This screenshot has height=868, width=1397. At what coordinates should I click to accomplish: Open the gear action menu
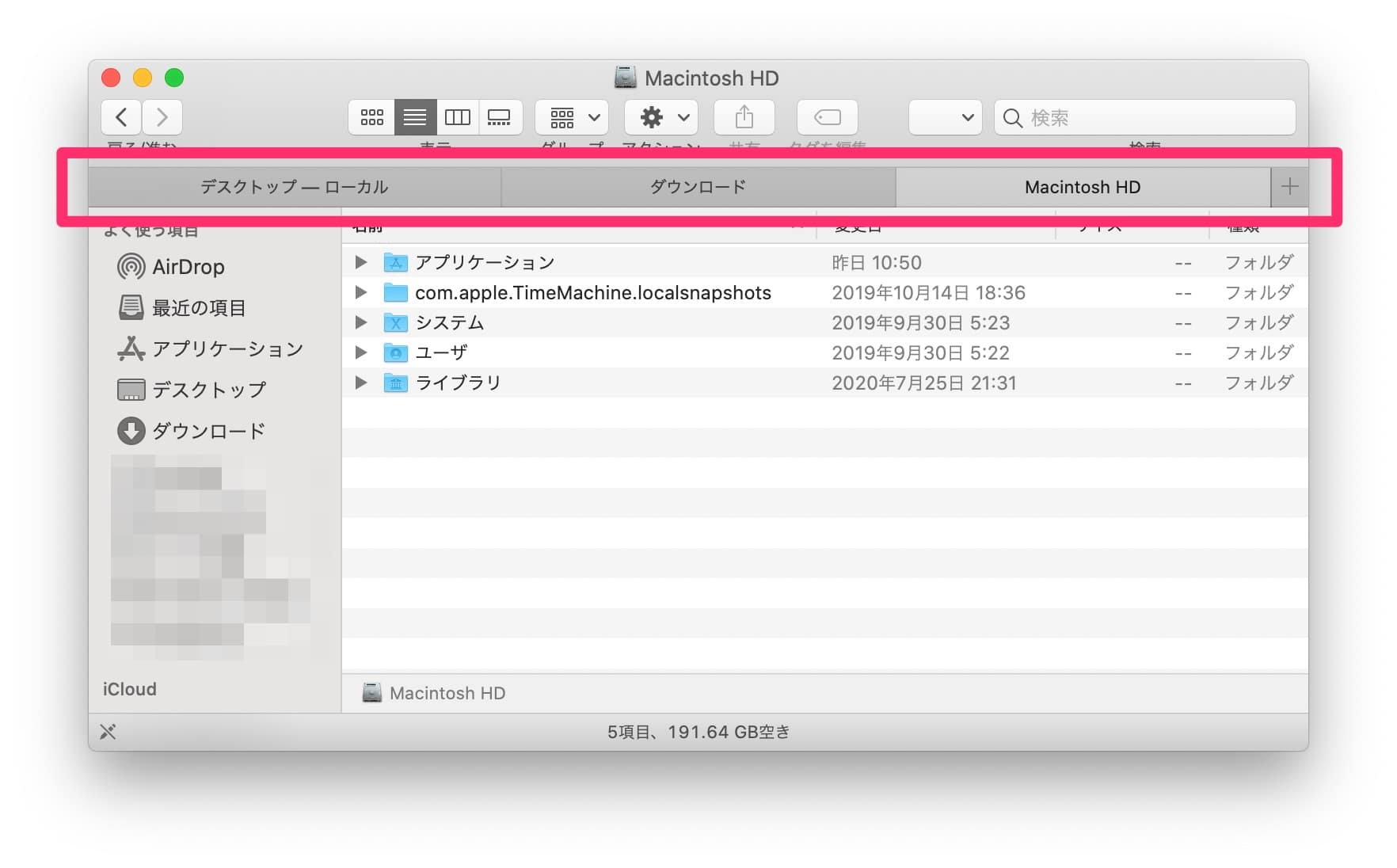point(661,117)
